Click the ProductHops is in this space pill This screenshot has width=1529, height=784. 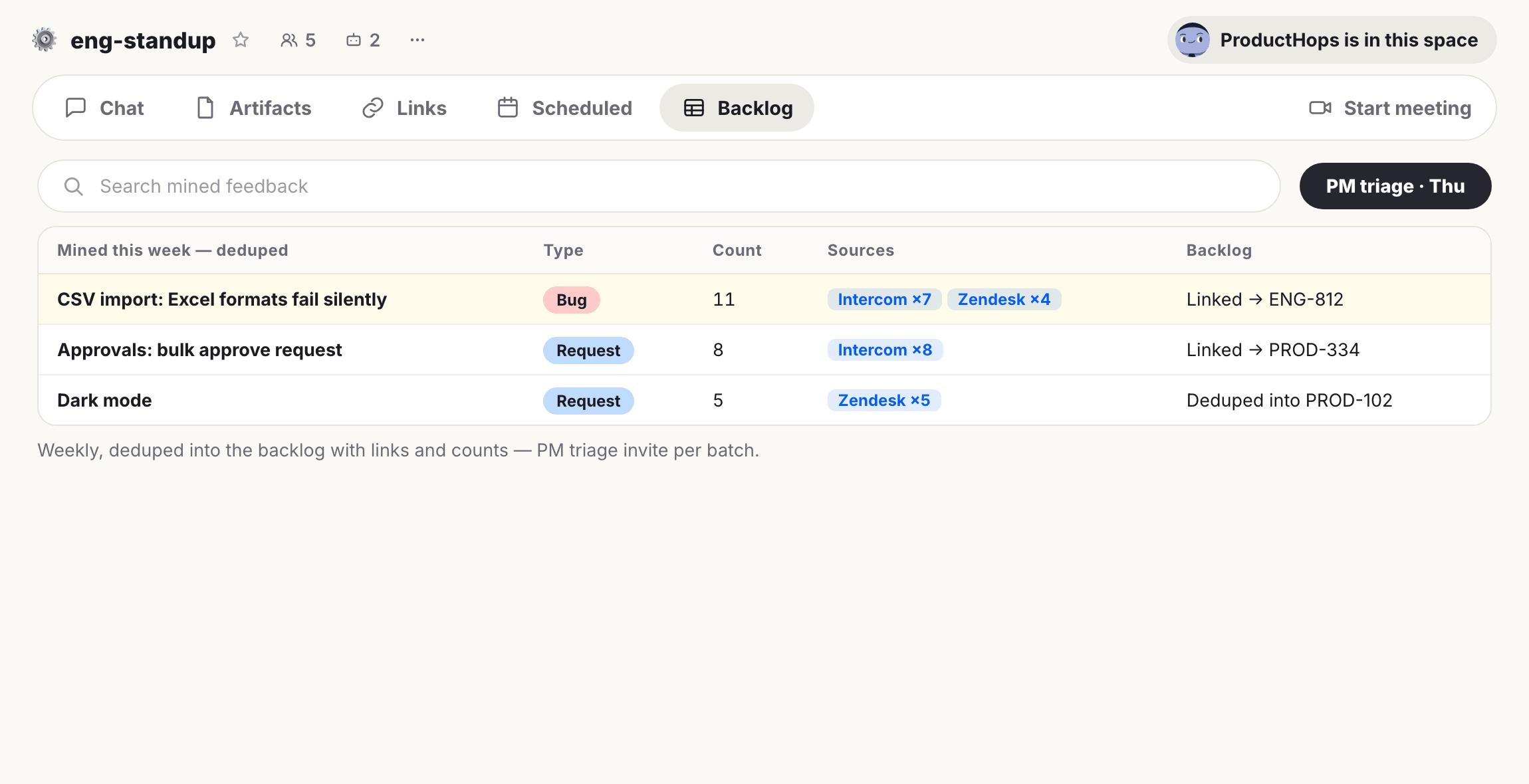point(1332,40)
